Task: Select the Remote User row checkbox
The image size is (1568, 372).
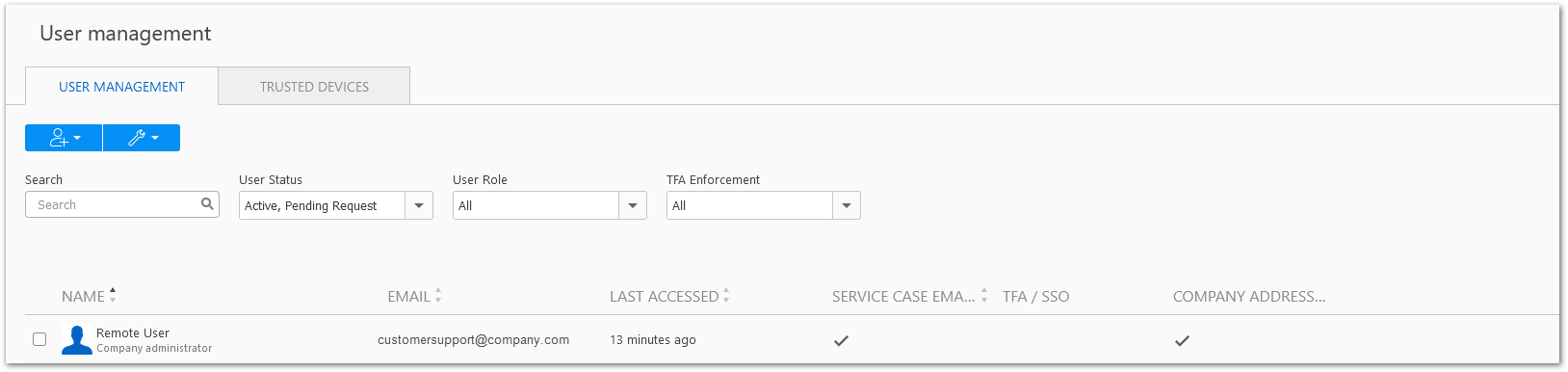Action: (39, 339)
